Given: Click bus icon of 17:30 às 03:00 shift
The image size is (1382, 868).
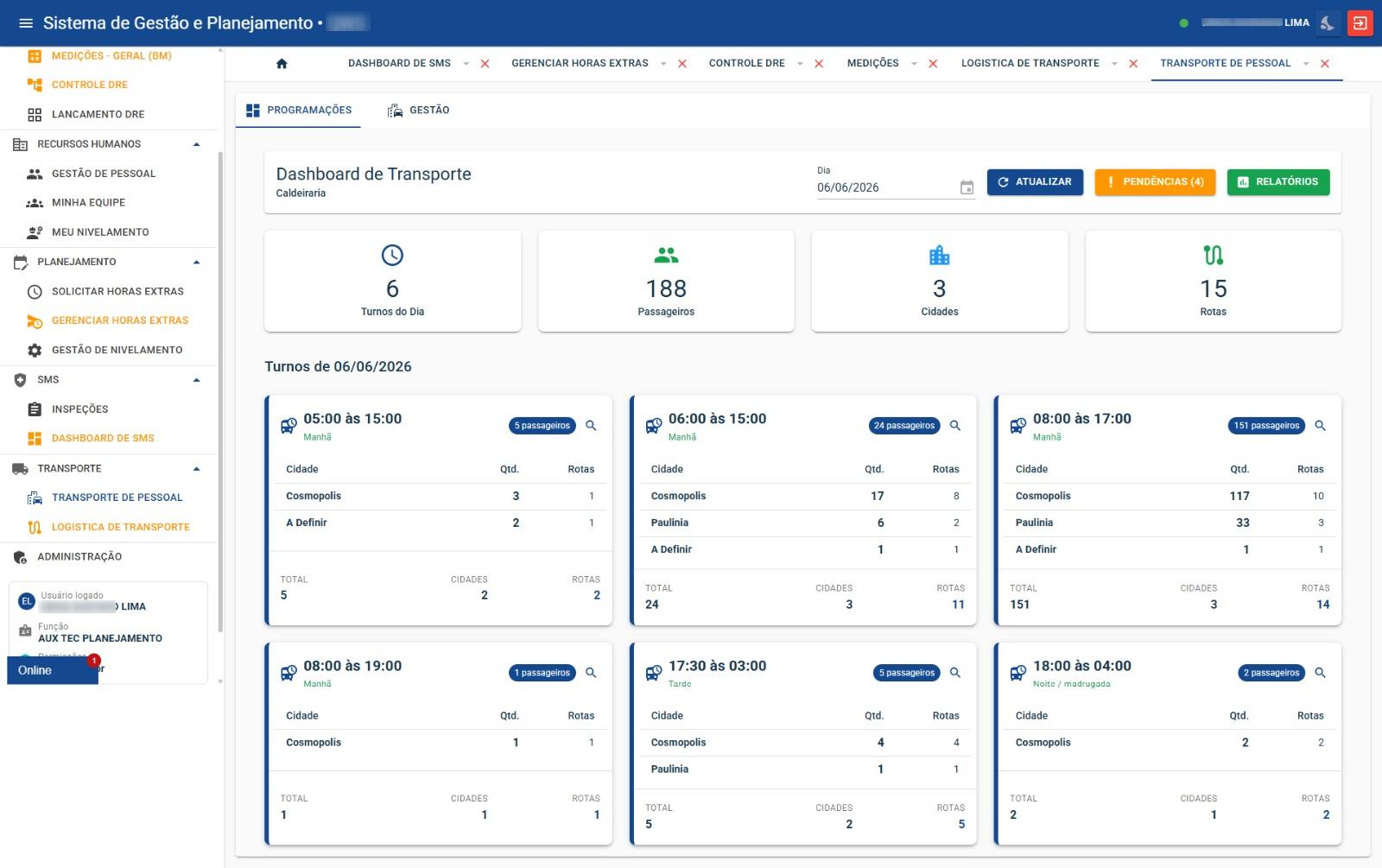Looking at the screenshot, I should (654, 673).
